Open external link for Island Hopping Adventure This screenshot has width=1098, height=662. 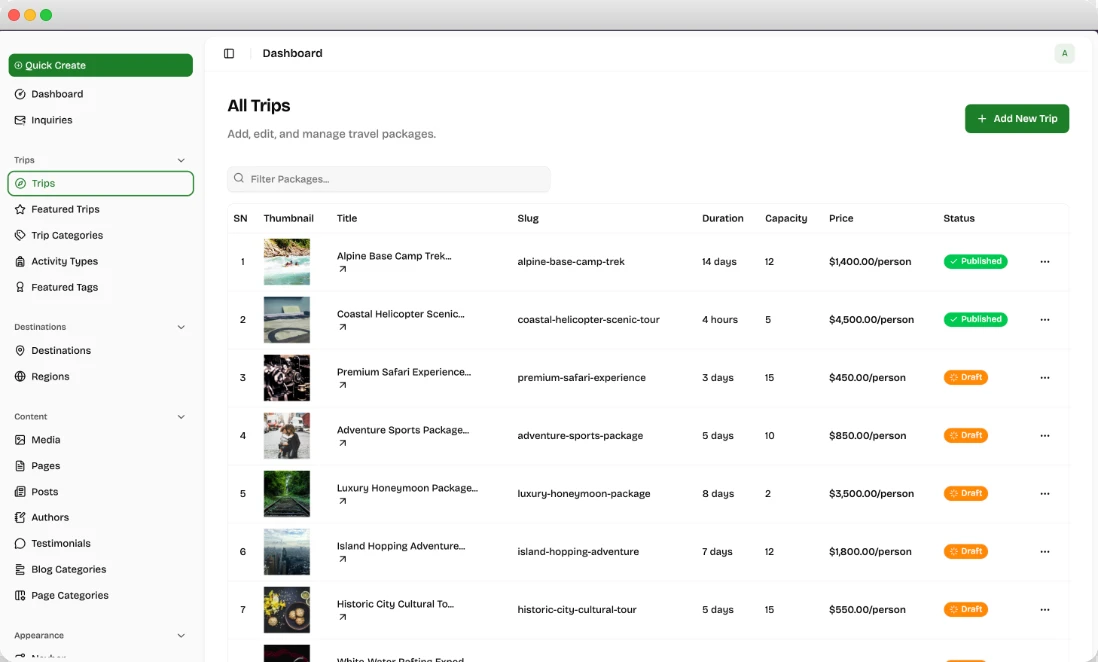coord(342,560)
